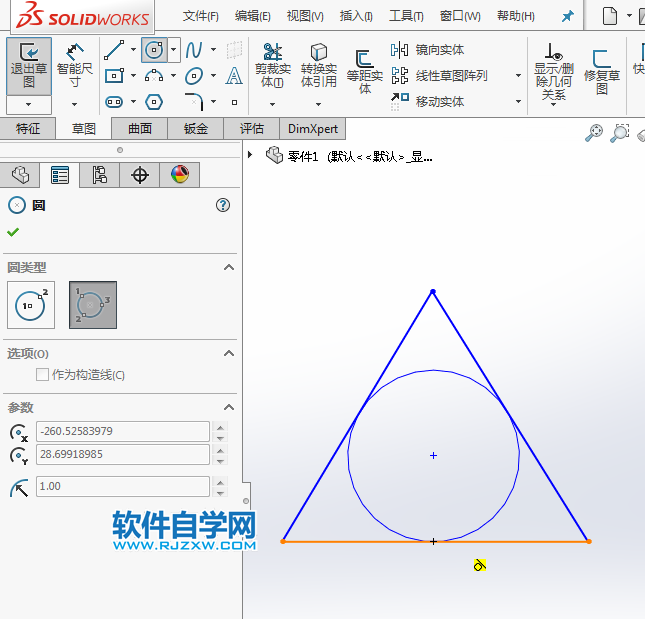Image resolution: width=645 pixels, height=619 pixels.
Task: Click the Zoom to Fit magnifier icon
Action: click(594, 133)
